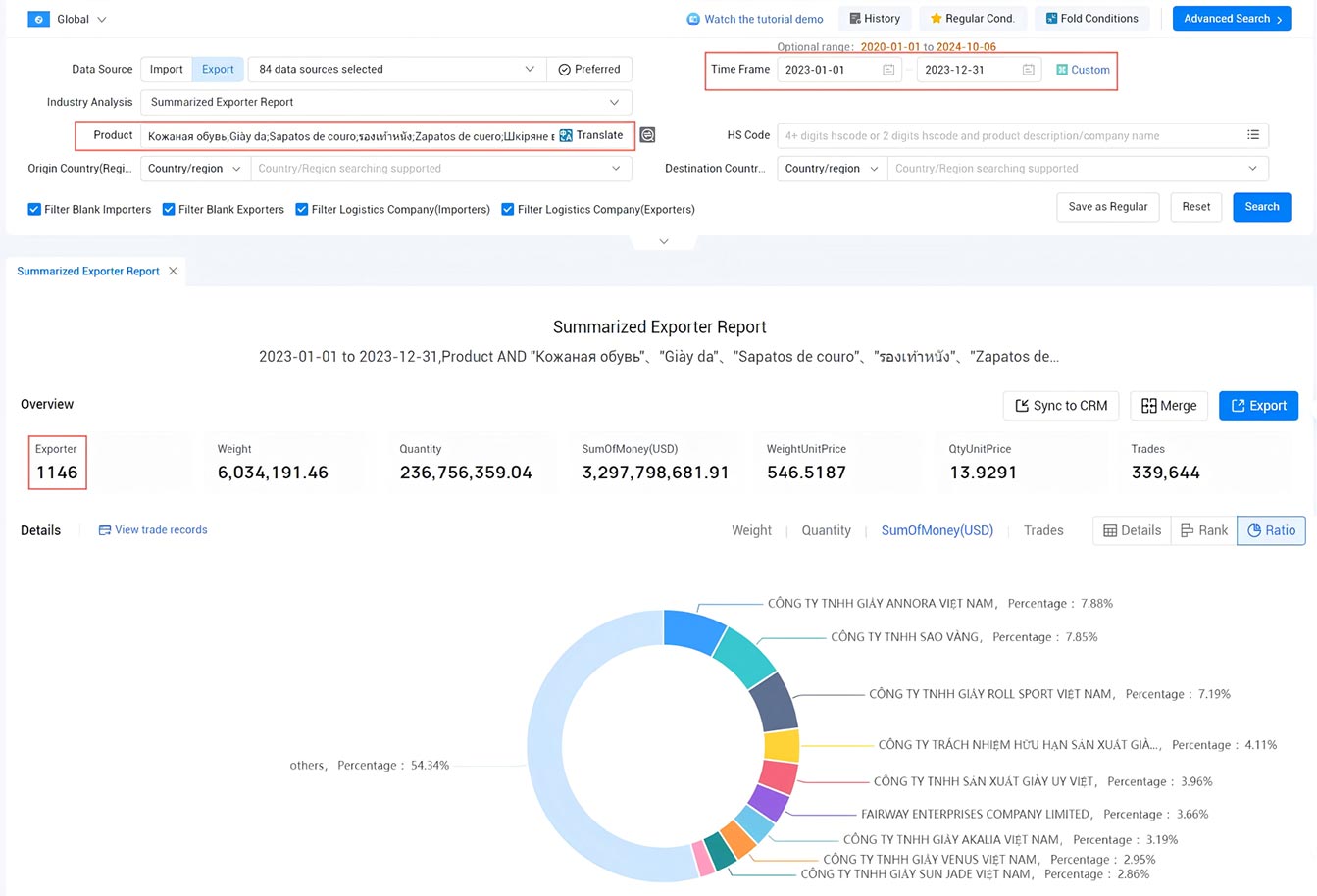
Task: Click the History button icon
Action: tap(855, 19)
